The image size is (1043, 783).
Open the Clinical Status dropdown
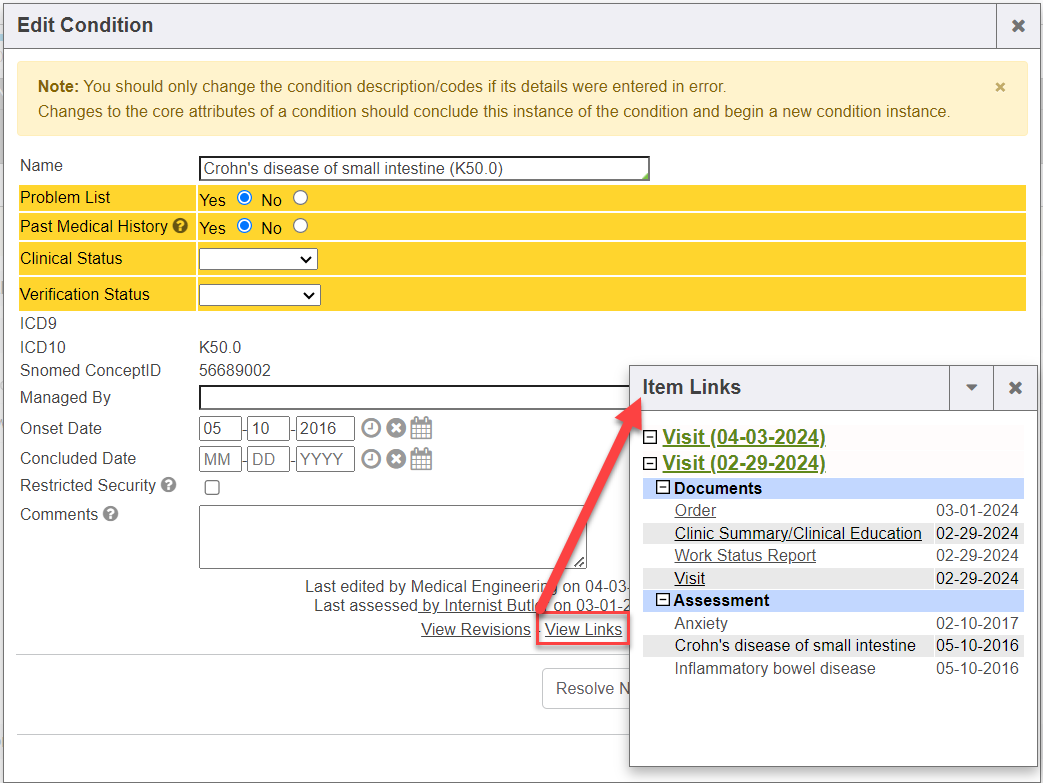click(x=258, y=259)
